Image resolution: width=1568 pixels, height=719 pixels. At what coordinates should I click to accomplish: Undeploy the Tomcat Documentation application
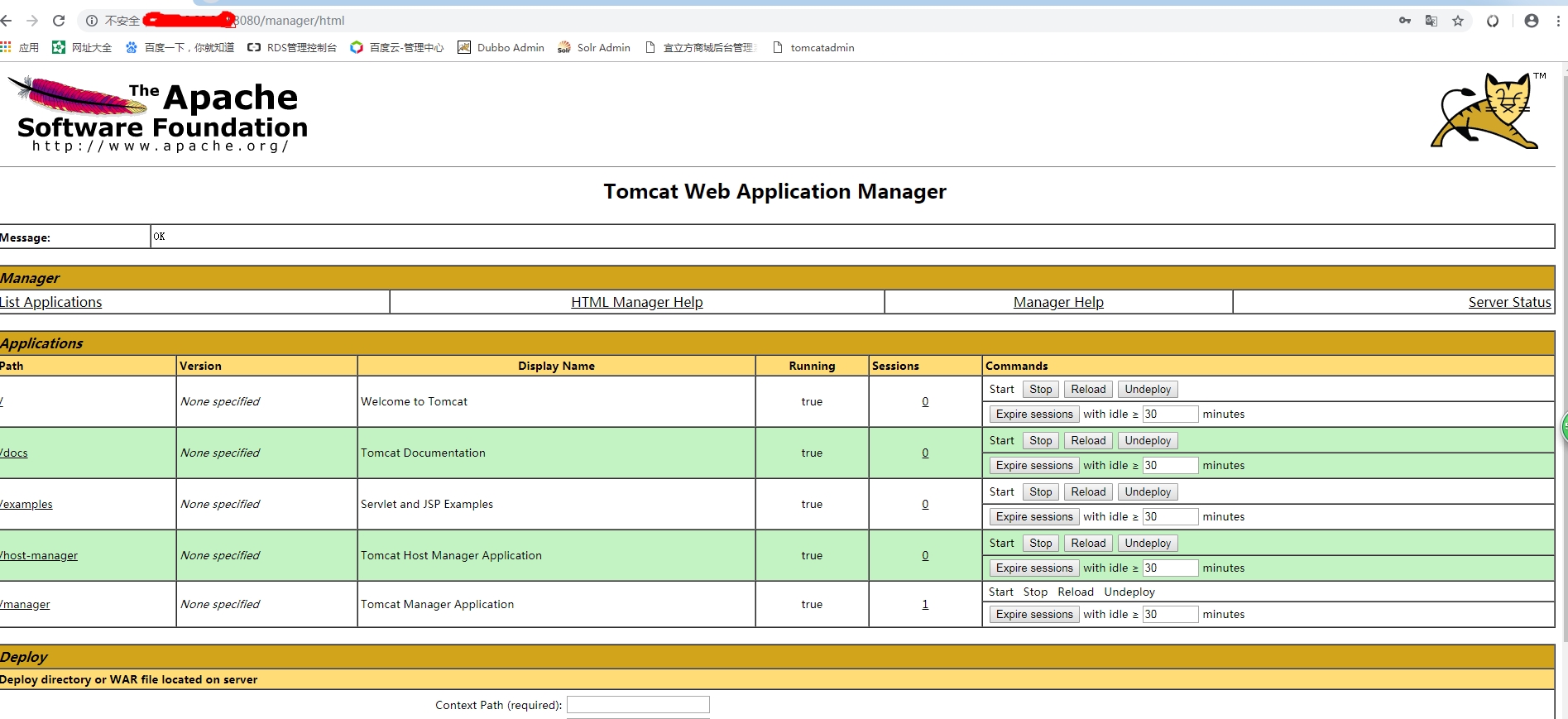[1148, 440]
